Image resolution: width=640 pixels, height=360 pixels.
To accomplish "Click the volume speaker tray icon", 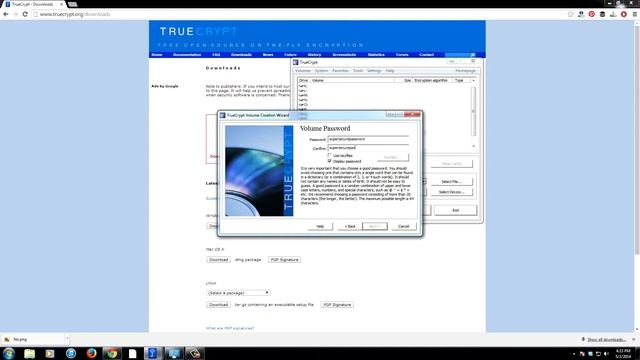I will click(606, 354).
